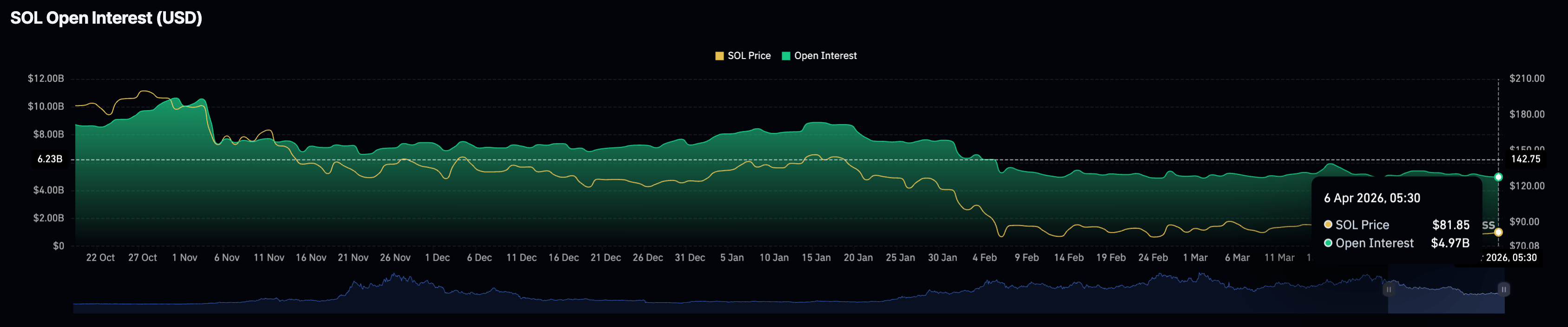This screenshot has height=327, width=1568.
Task: Click the yellow SOL Price legend square
Action: click(x=719, y=56)
